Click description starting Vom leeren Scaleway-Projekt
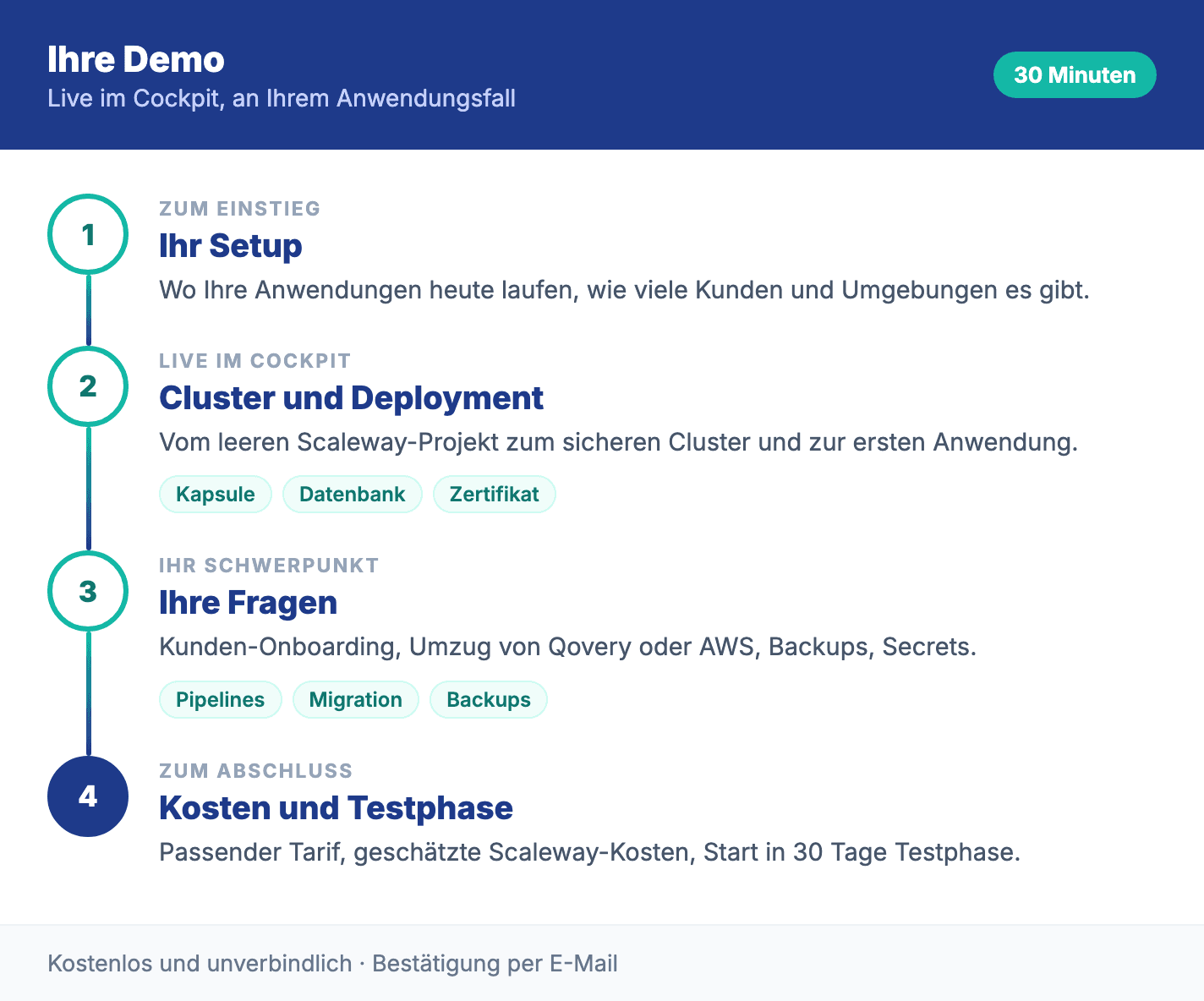Screen dimensions: 1204x1001 (x=619, y=442)
